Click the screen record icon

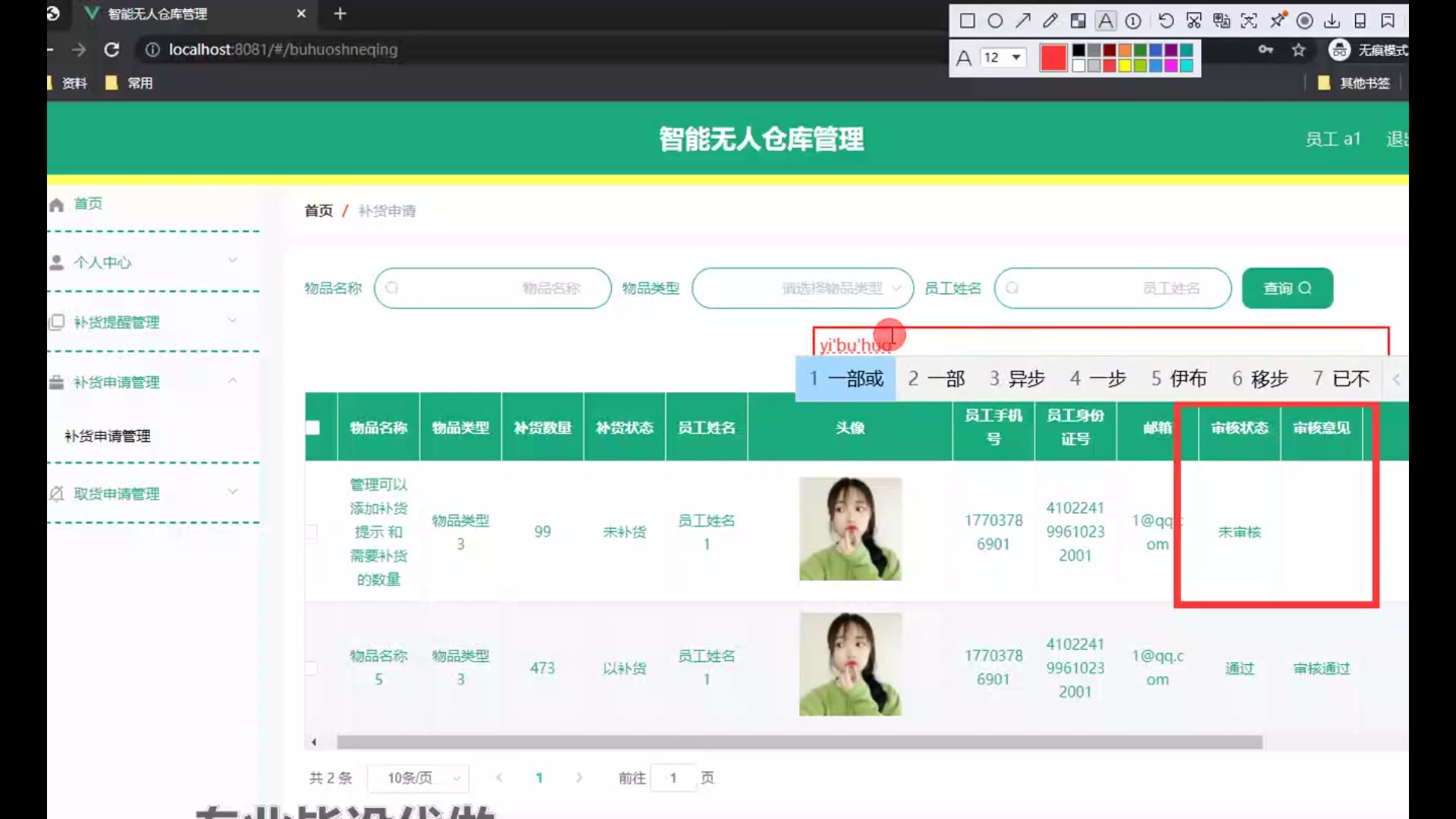pyautogui.click(x=1305, y=20)
